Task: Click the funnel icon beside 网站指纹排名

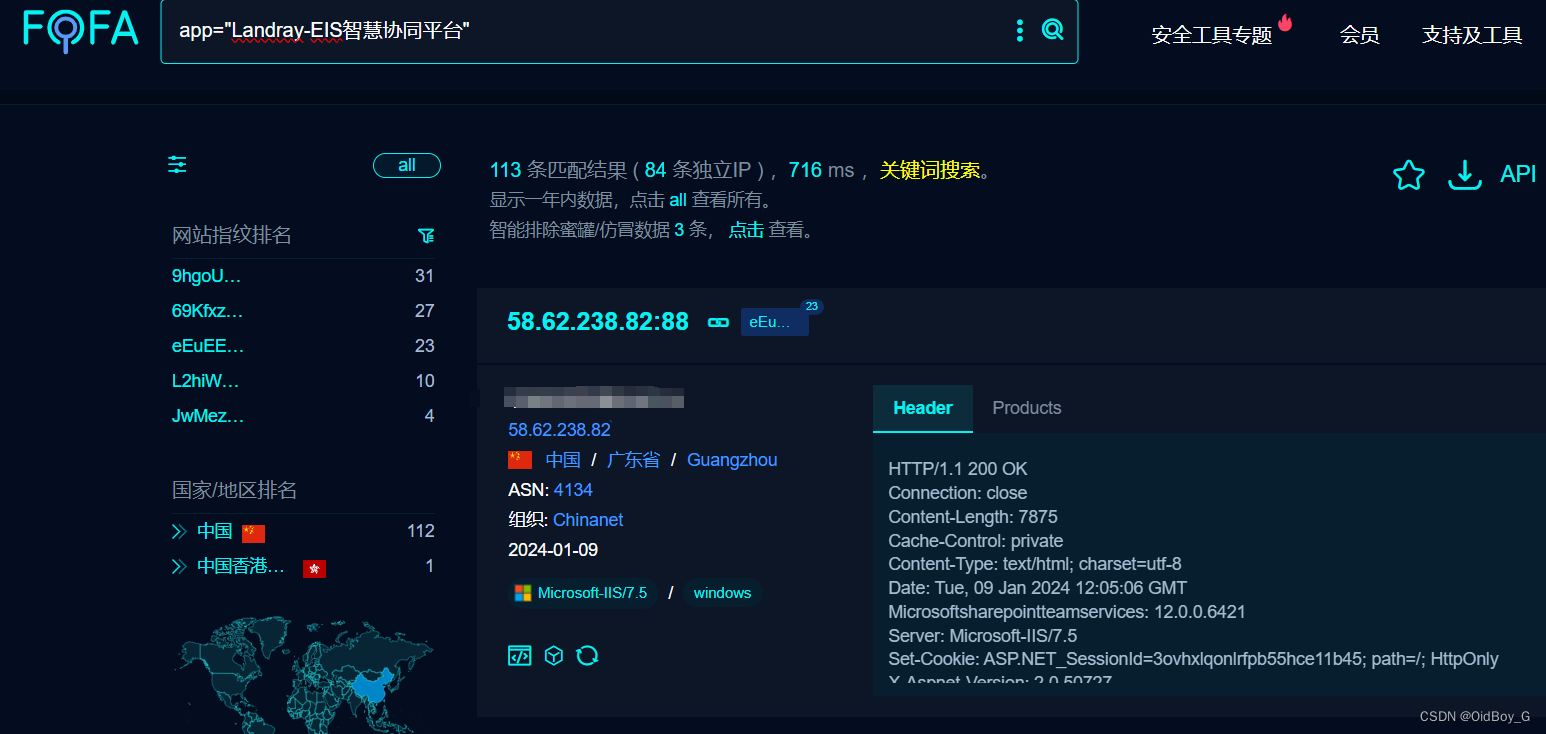Action: pyautogui.click(x=425, y=236)
